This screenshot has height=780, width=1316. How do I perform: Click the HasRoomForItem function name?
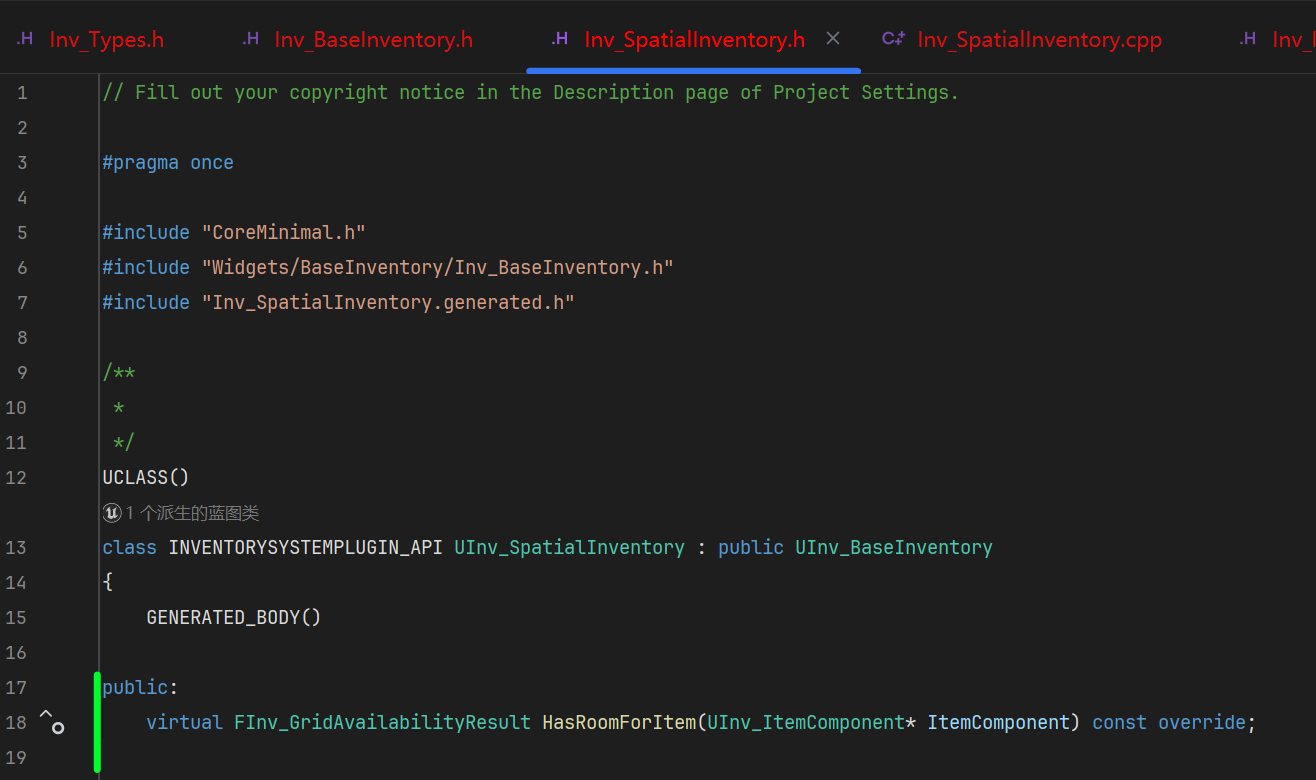pyautogui.click(x=619, y=722)
